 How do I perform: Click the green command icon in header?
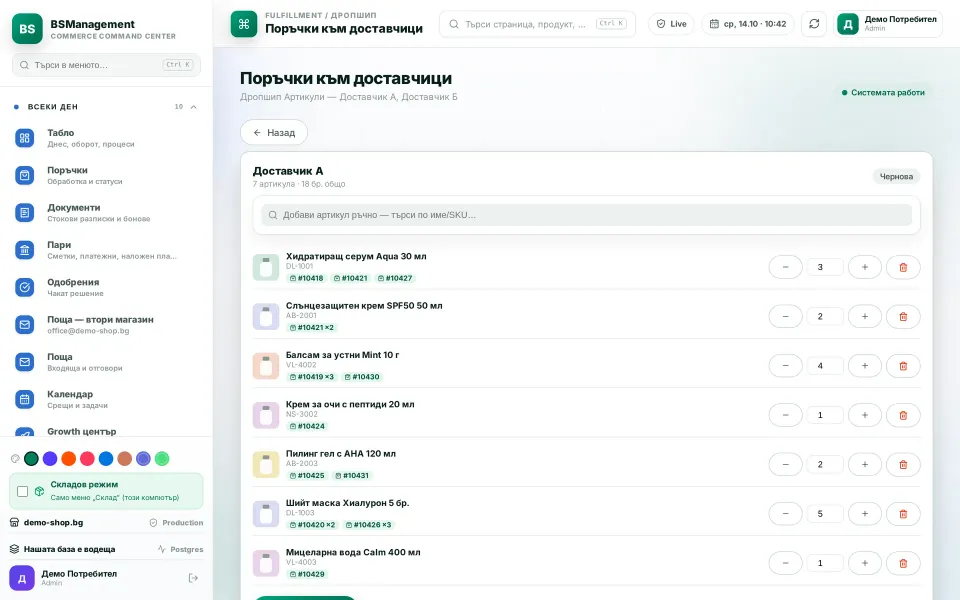point(244,24)
